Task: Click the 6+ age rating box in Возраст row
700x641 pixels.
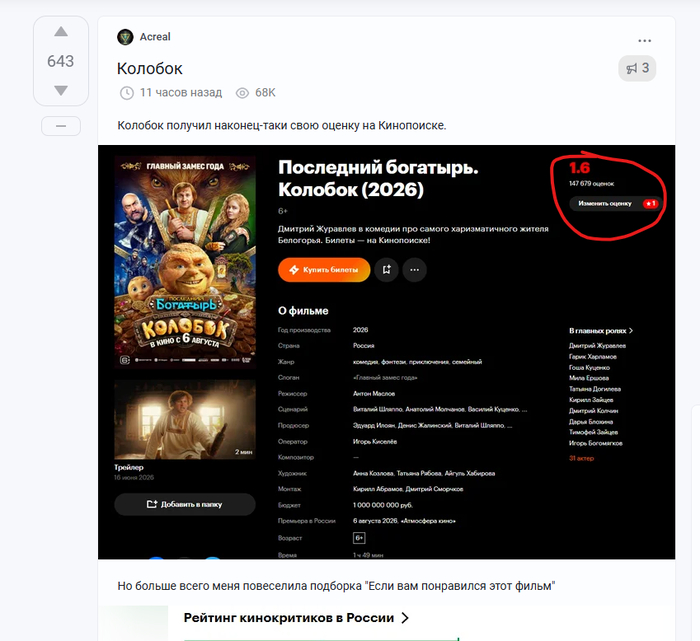Action: coord(359,538)
